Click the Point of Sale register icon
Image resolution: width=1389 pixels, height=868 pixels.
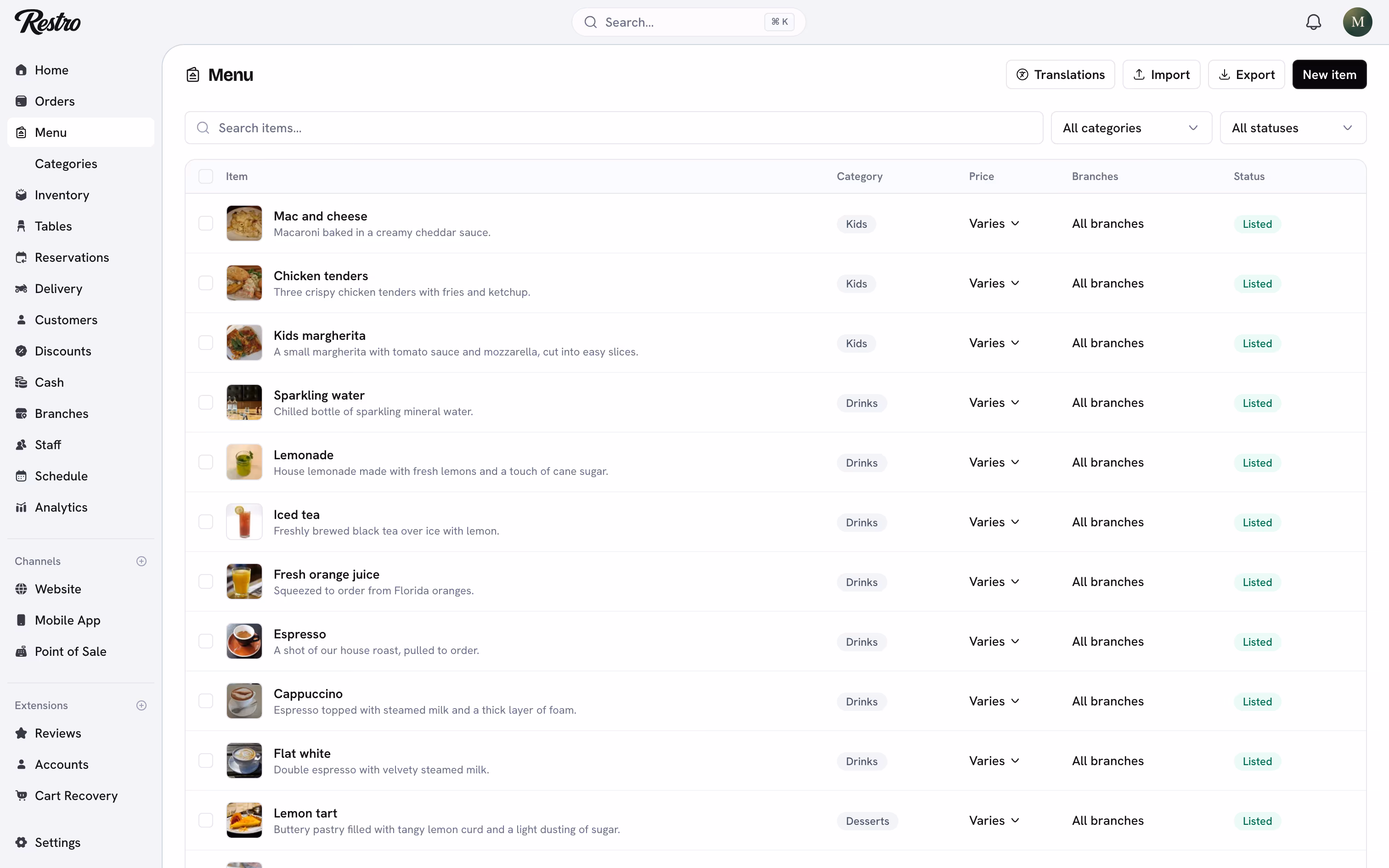[21, 652]
